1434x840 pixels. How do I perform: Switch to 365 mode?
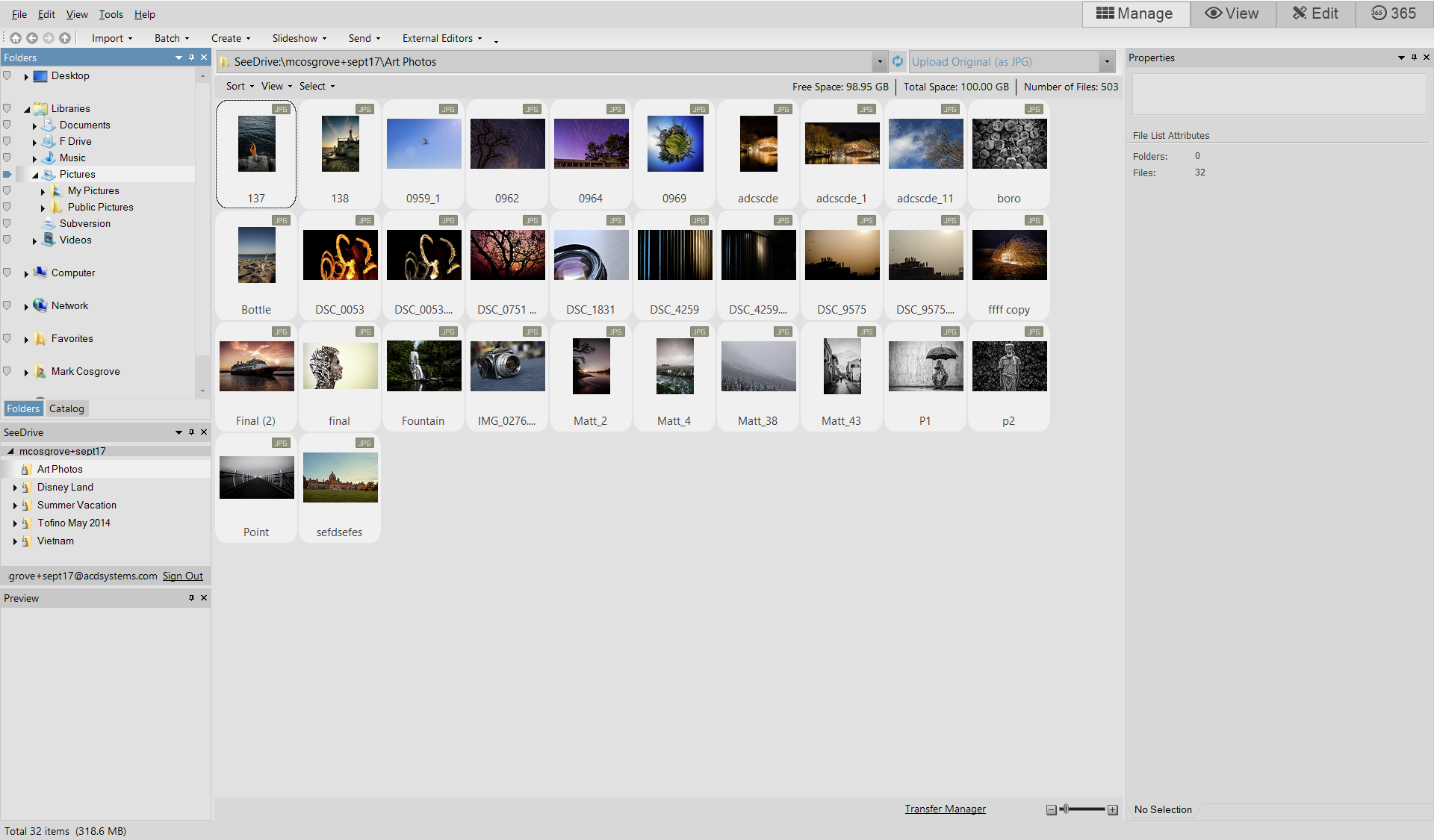tap(1394, 13)
